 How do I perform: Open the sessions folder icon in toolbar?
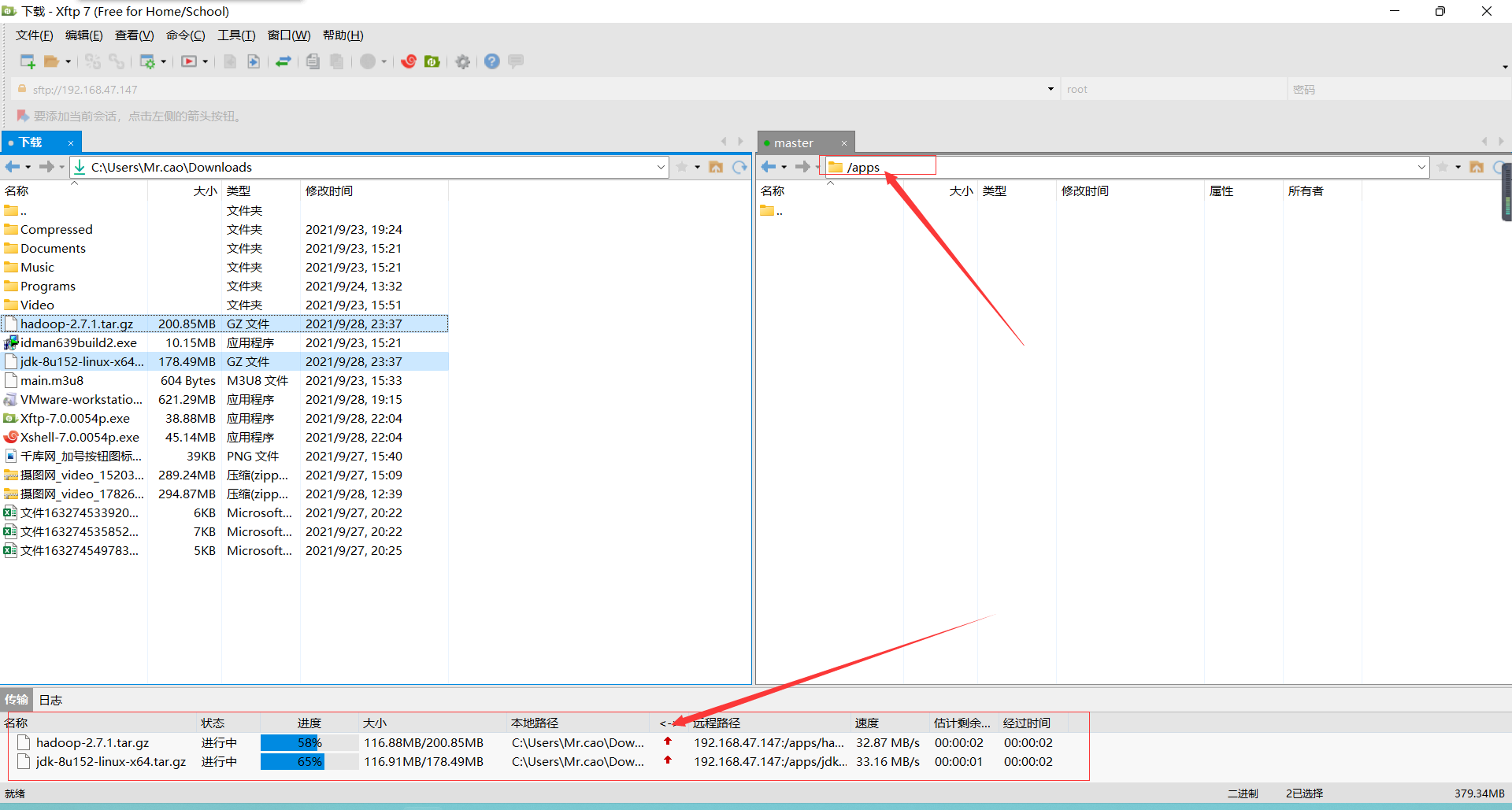(x=52, y=61)
